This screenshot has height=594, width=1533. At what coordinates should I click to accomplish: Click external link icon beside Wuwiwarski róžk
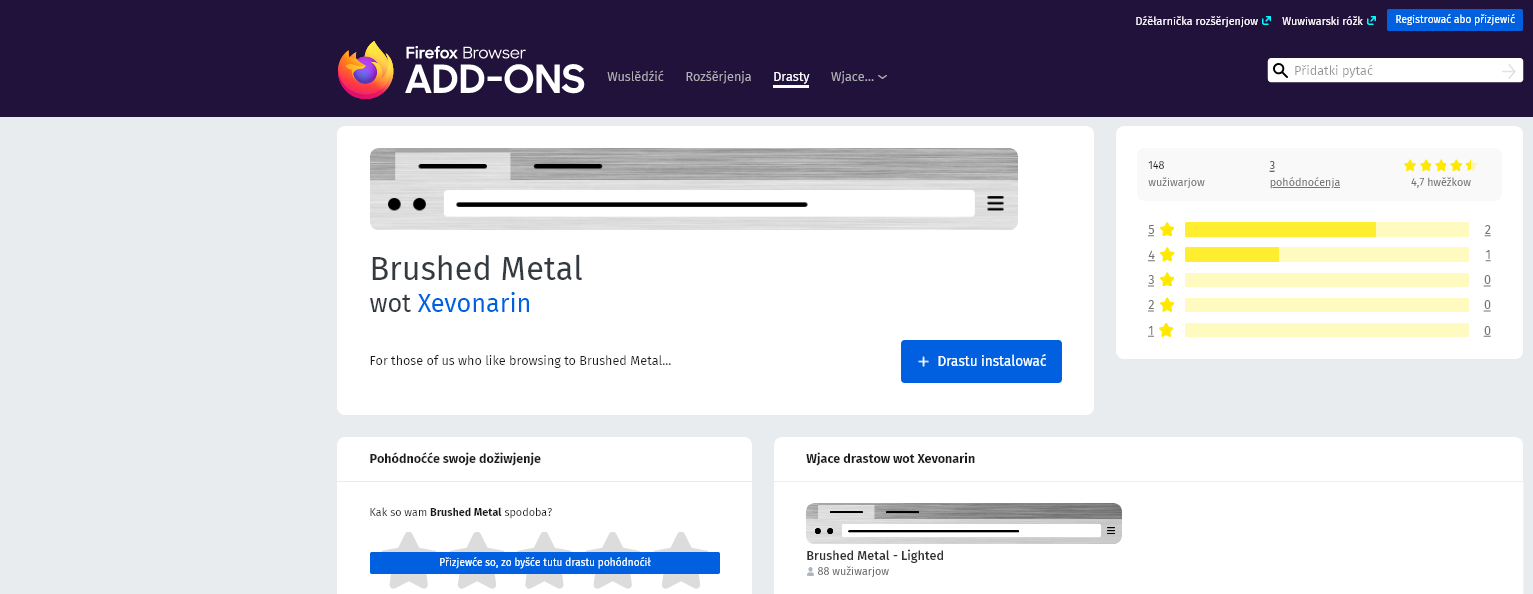click(x=1371, y=20)
